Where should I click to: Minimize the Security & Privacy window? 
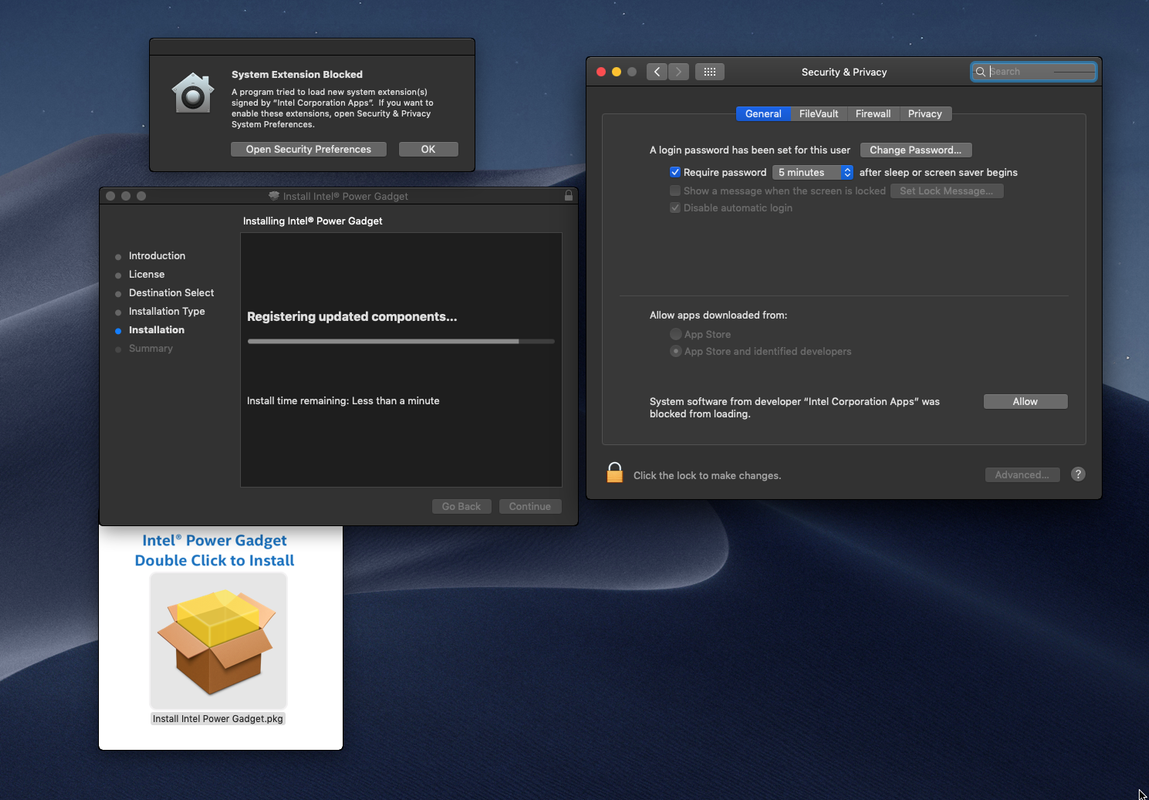[x=616, y=72]
